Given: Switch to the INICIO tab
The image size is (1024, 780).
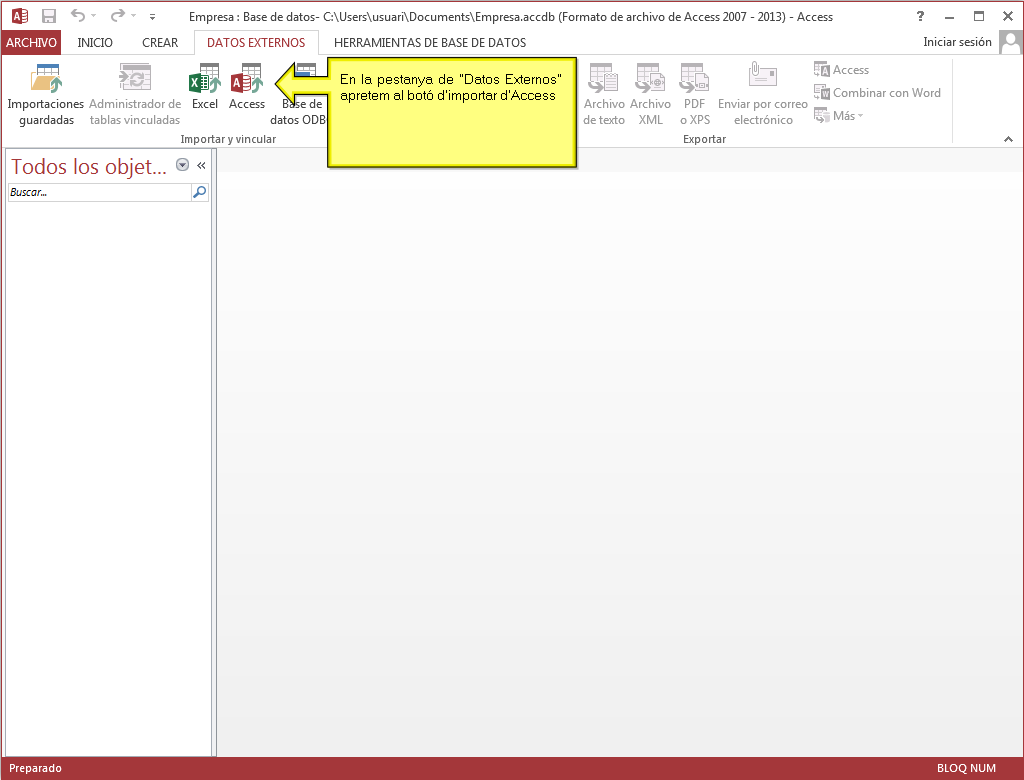Looking at the screenshot, I should [95, 42].
